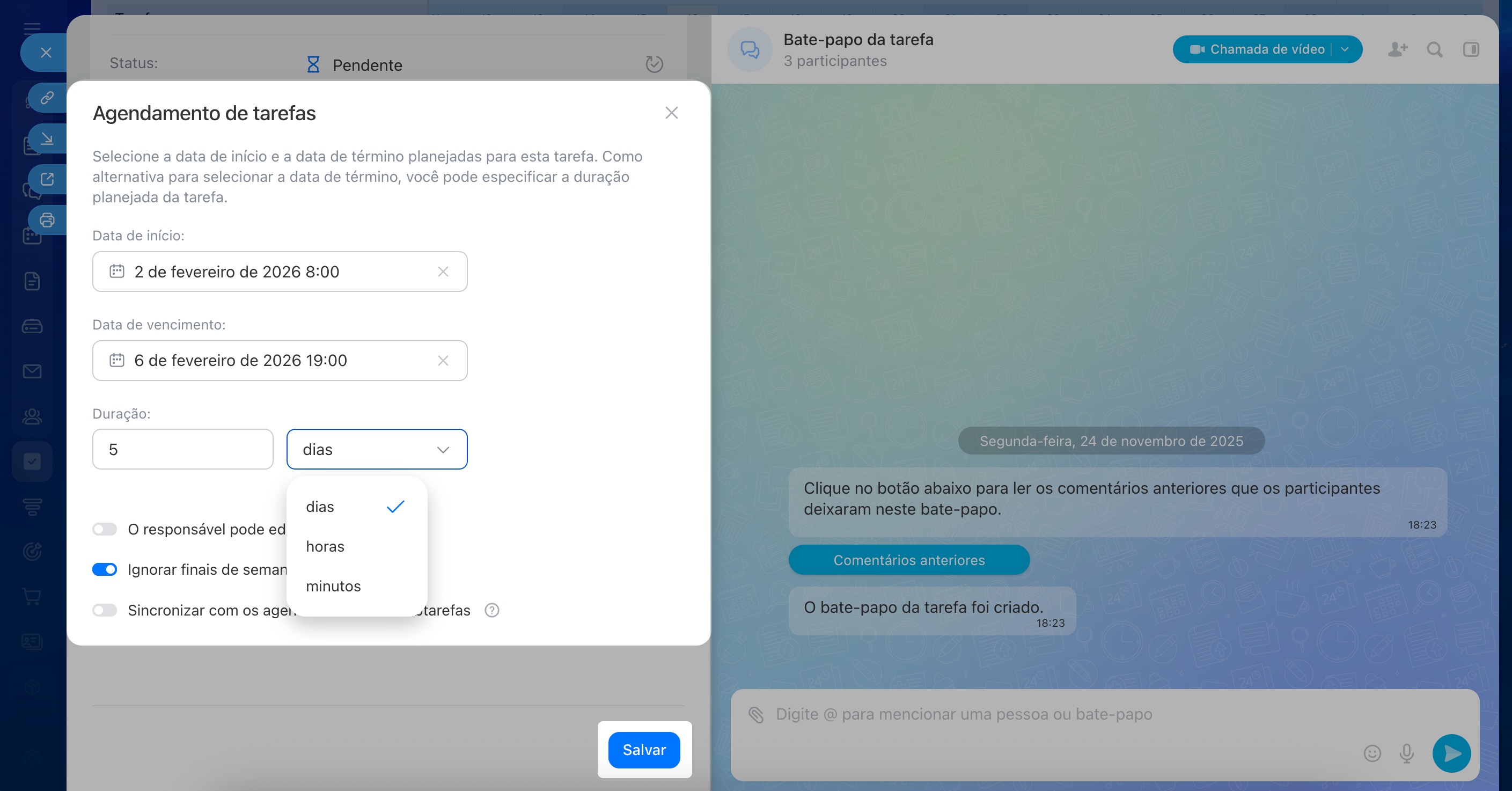1512x791 pixels.
Task: Open the emoji picker in chat
Action: tap(1372, 753)
